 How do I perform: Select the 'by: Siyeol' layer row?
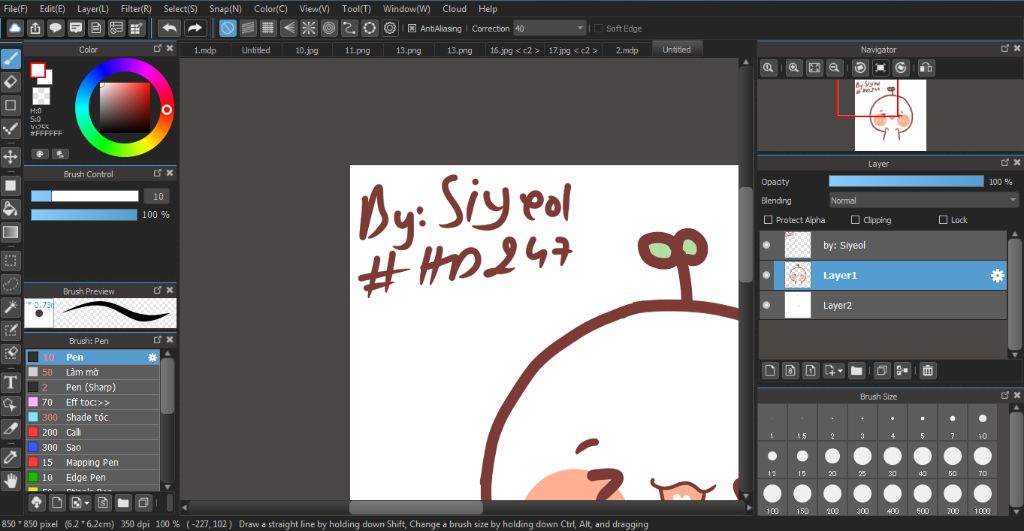pyautogui.click(x=883, y=246)
